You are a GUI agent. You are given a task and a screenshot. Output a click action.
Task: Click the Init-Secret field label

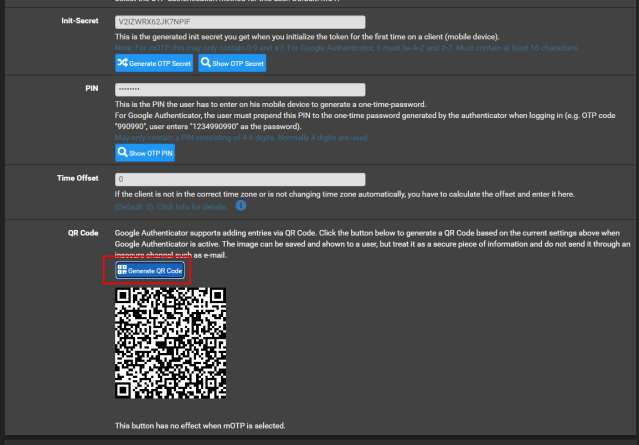point(80,21)
